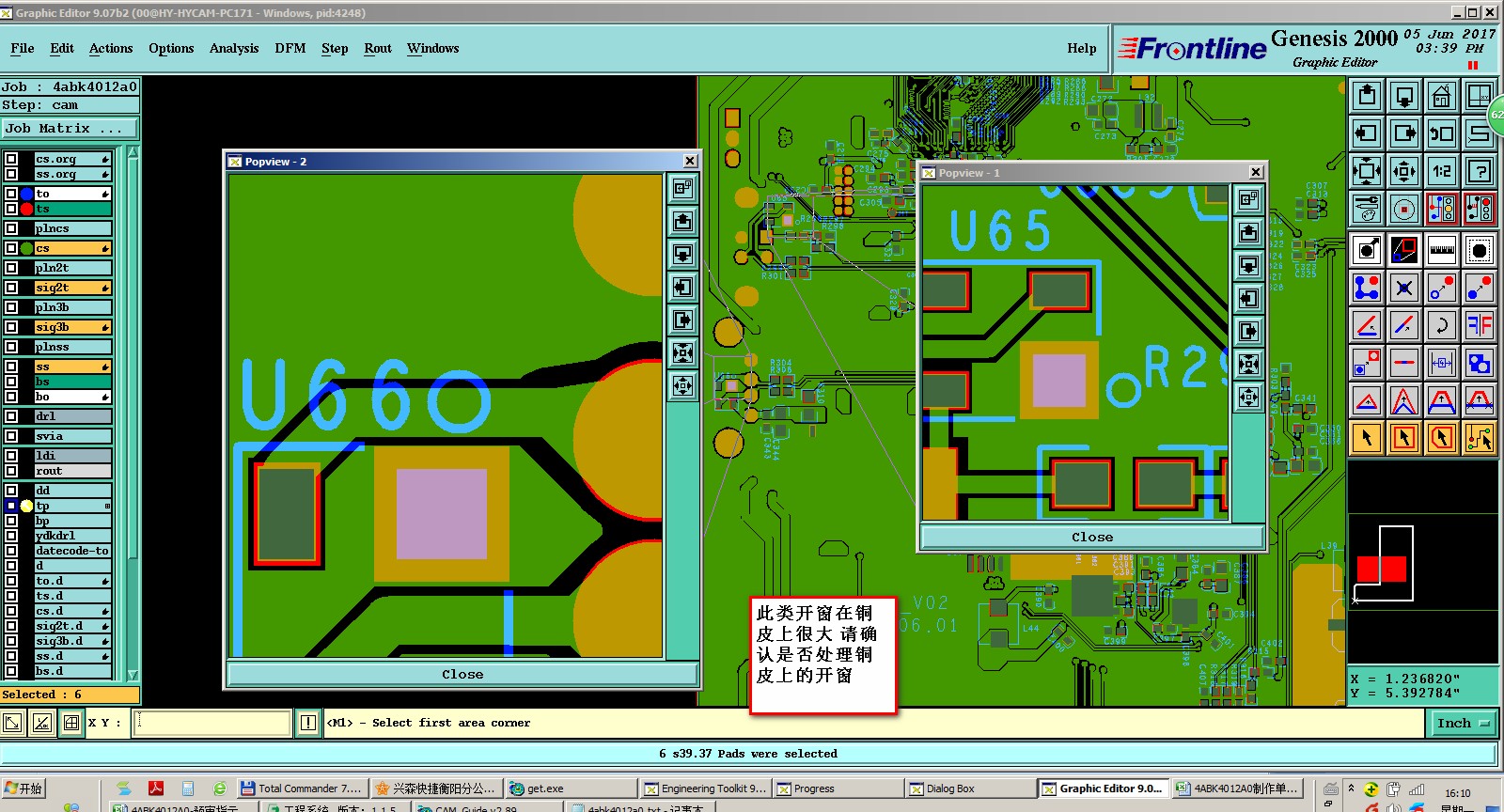Screen dimensions: 1504x812
Task: Click layer list scrollbar down arrow
Action: [133, 675]
